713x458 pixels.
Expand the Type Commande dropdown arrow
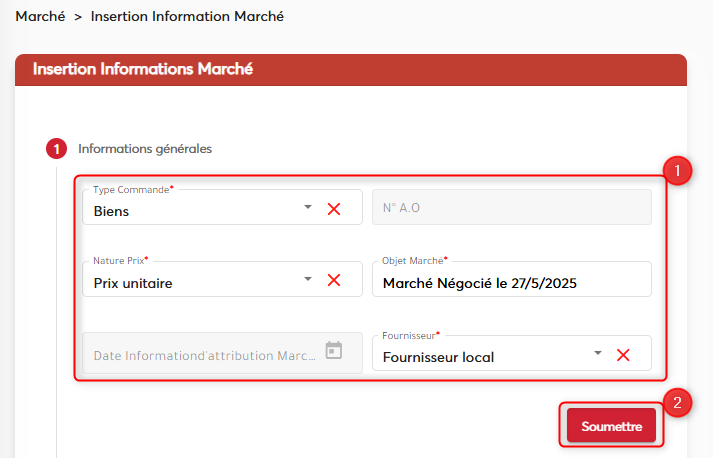(308, 209)
